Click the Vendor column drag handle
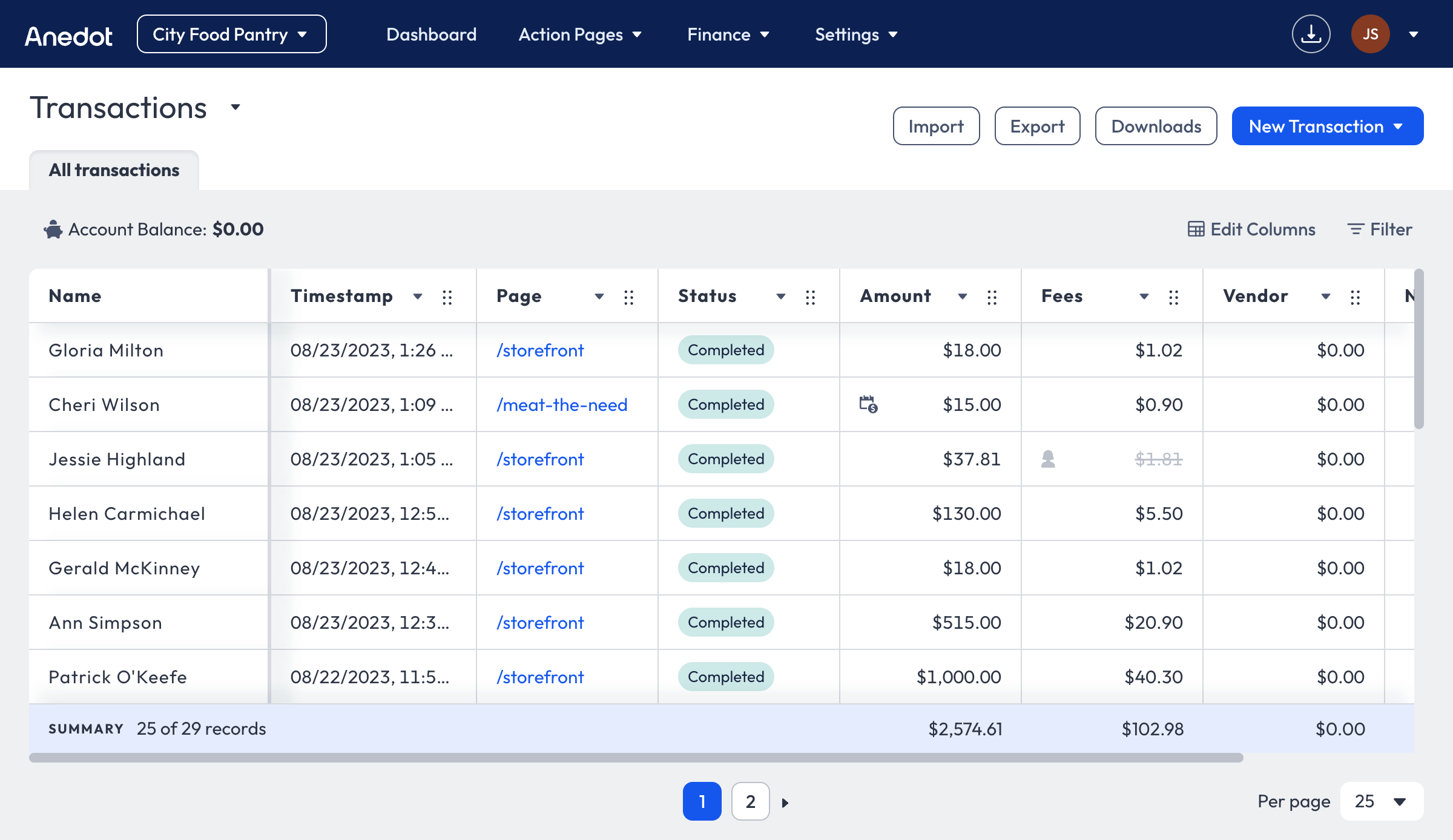The image size is (1453, 840). (1356, 297)
